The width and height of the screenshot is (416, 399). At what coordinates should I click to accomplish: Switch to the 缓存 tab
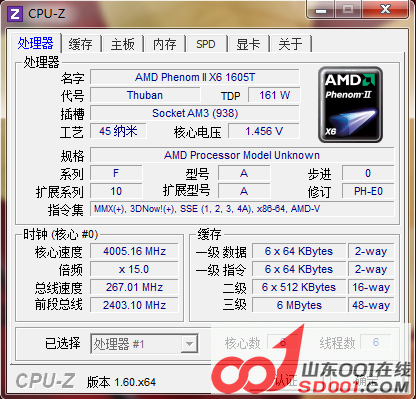[x=81, y=44]
